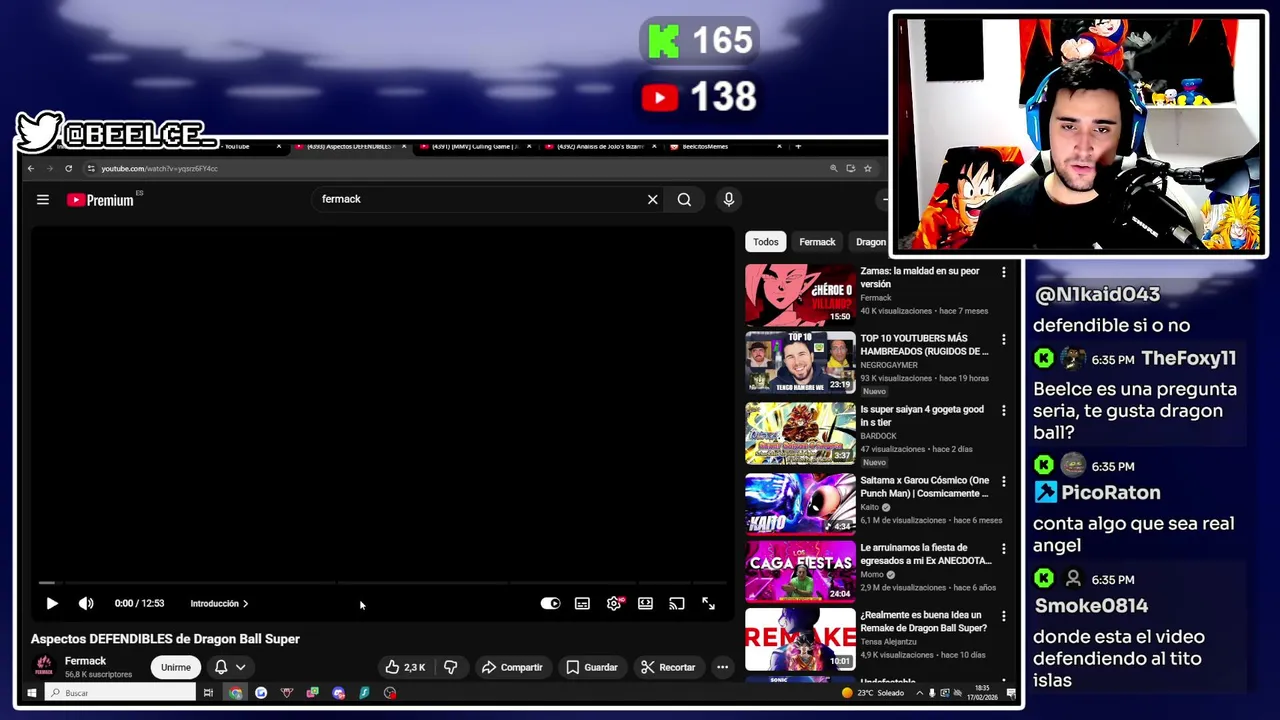Close the Aspectos DEFENDIBLES browser tab

tap(403, 147)
